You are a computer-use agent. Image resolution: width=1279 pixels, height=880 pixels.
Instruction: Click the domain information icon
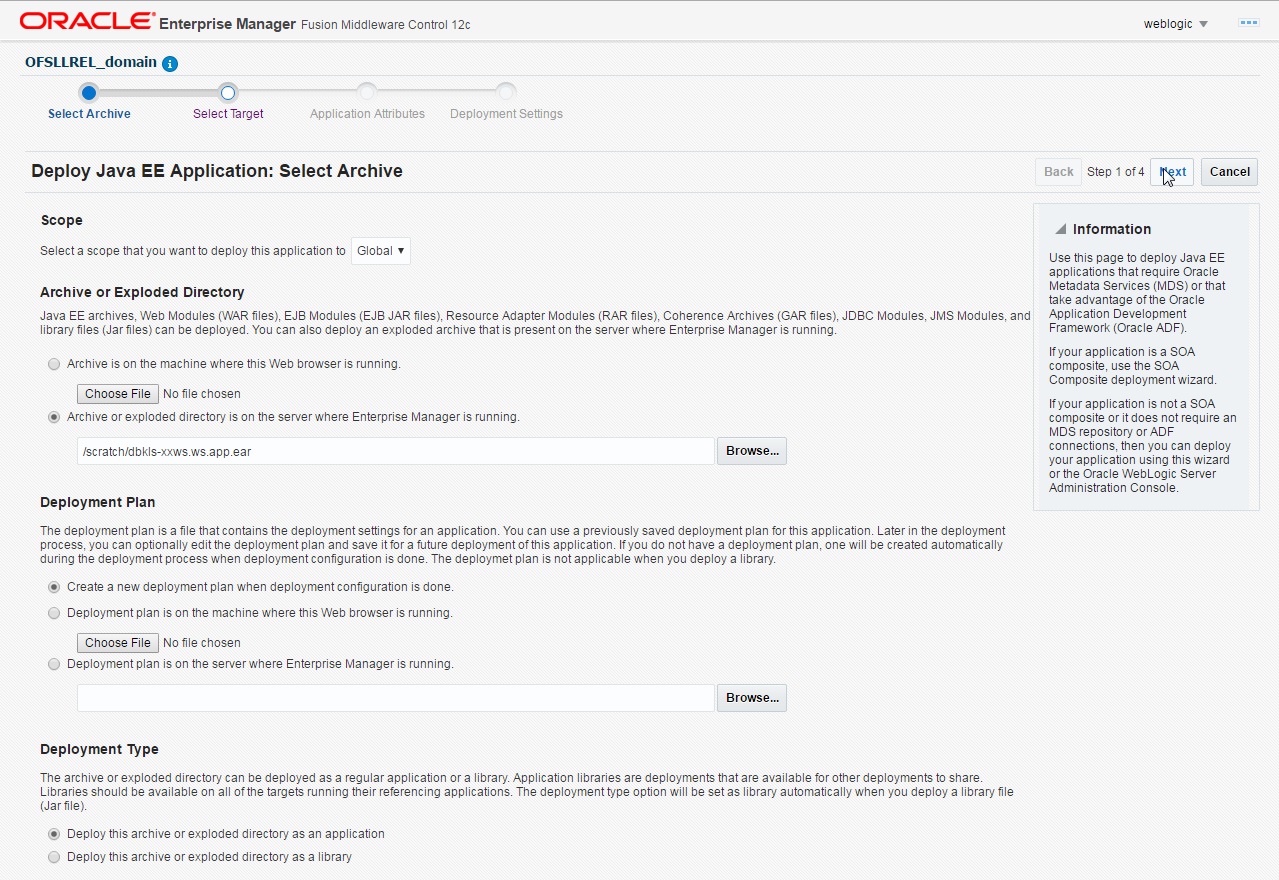pyautogui.click(x=170, y=64)
